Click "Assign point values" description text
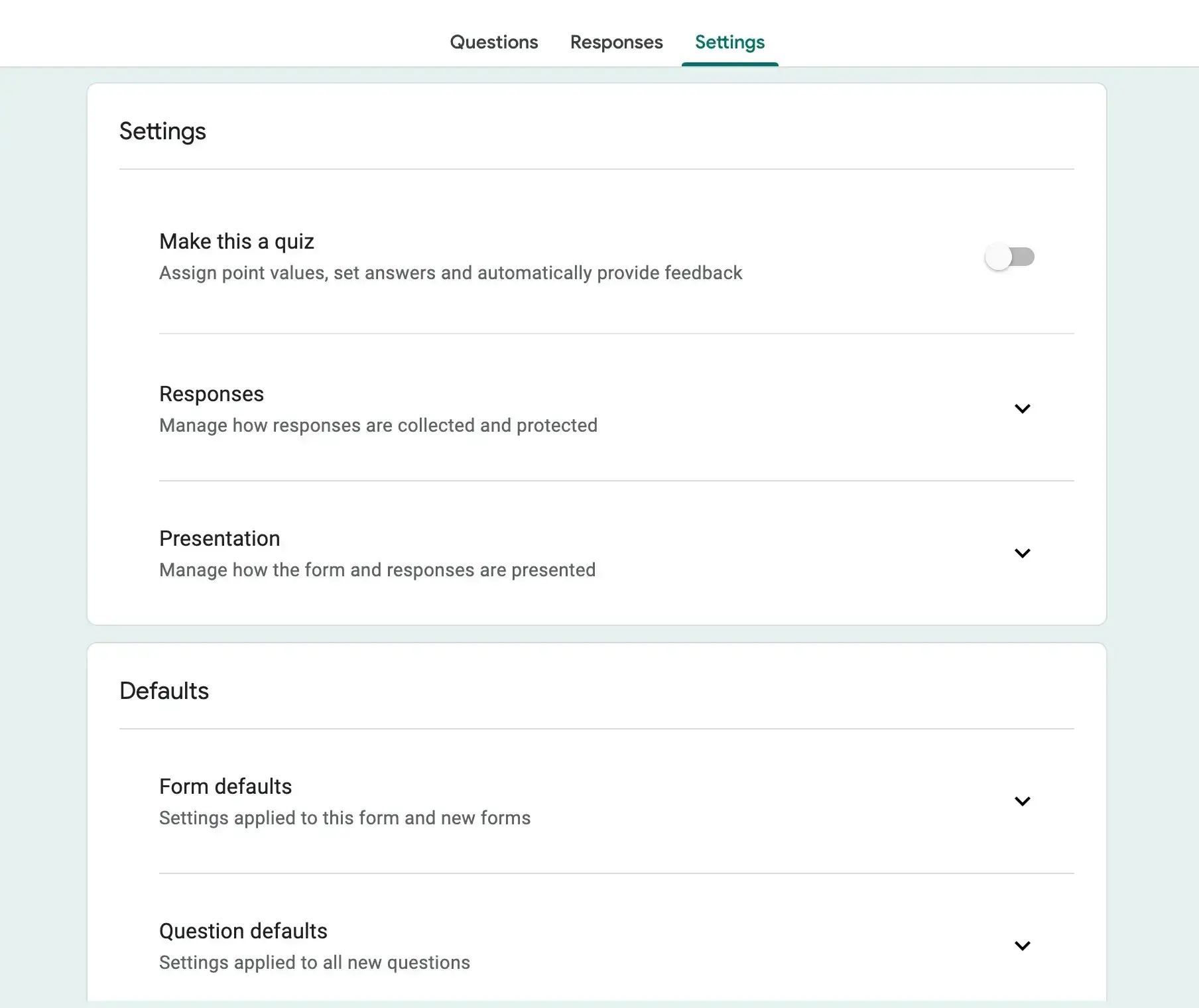This screenshot has width=1199, height=1008. click(450, 273)
